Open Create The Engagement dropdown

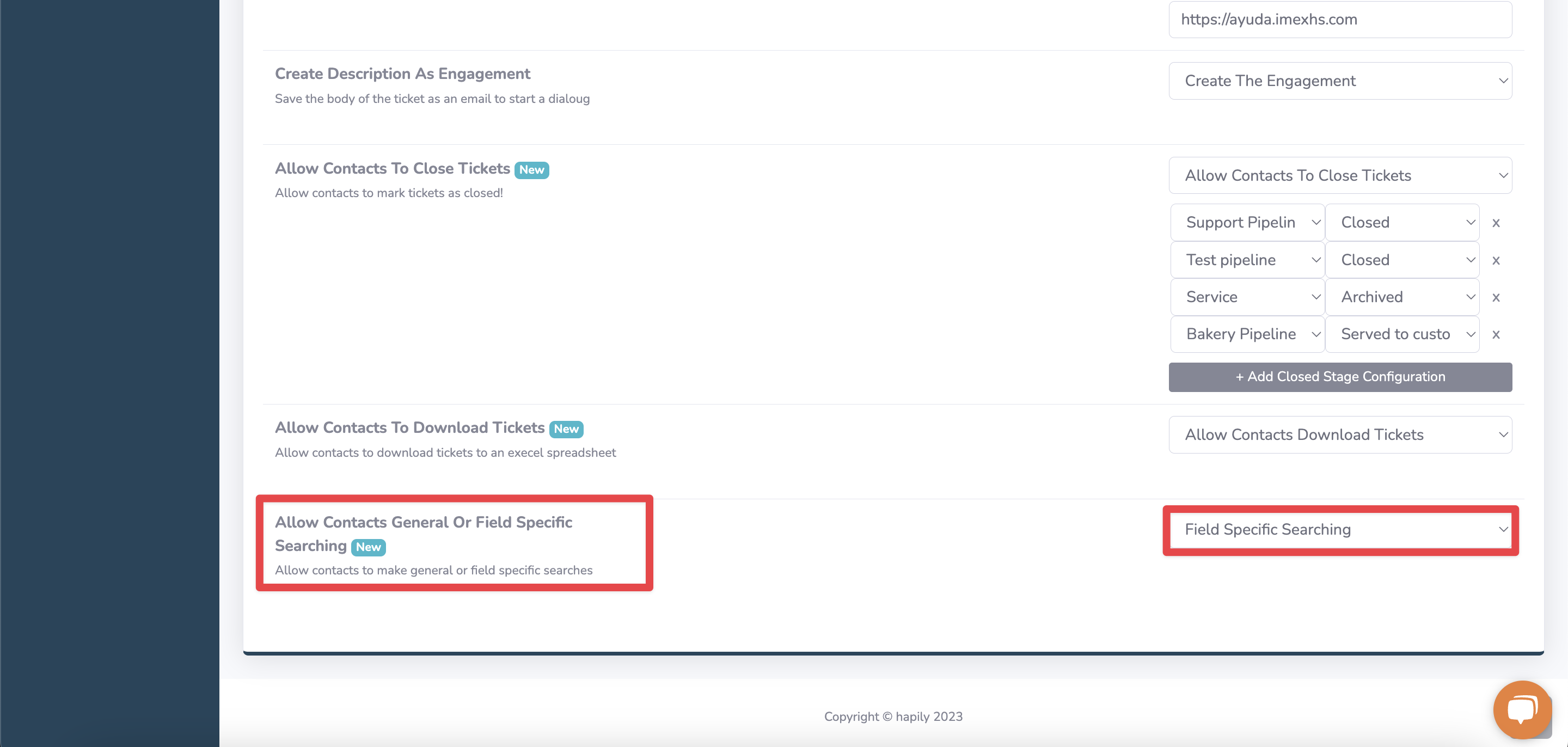pos(1340,81)
